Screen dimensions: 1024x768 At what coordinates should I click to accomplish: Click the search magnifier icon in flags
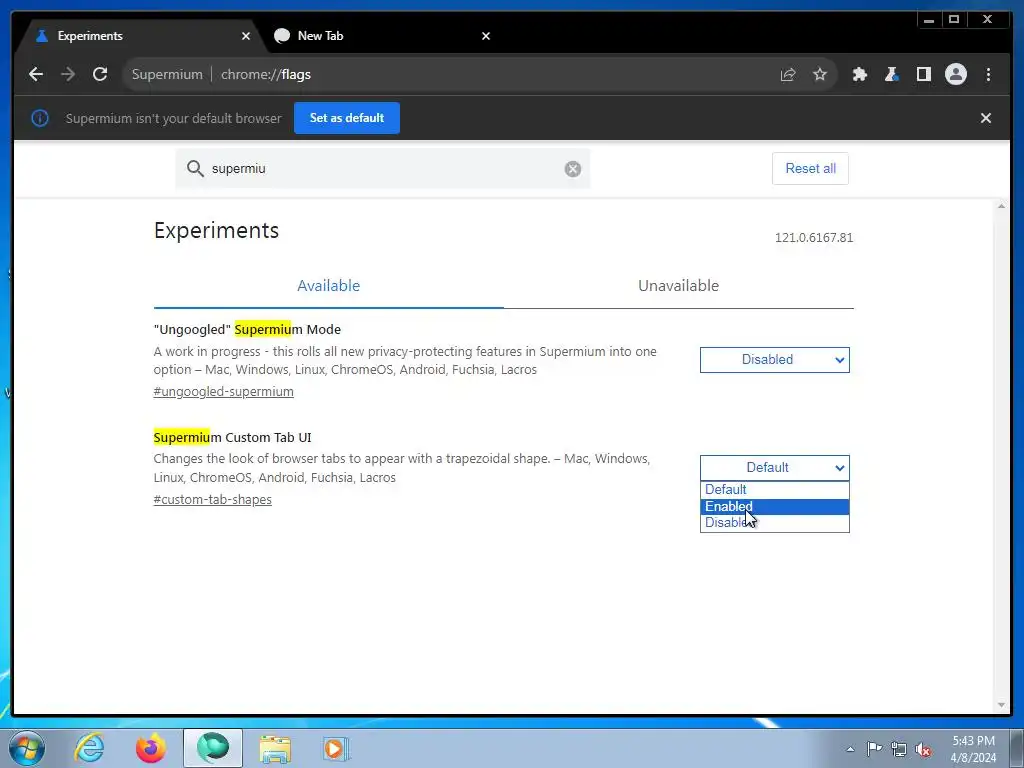tap(195, 168)
